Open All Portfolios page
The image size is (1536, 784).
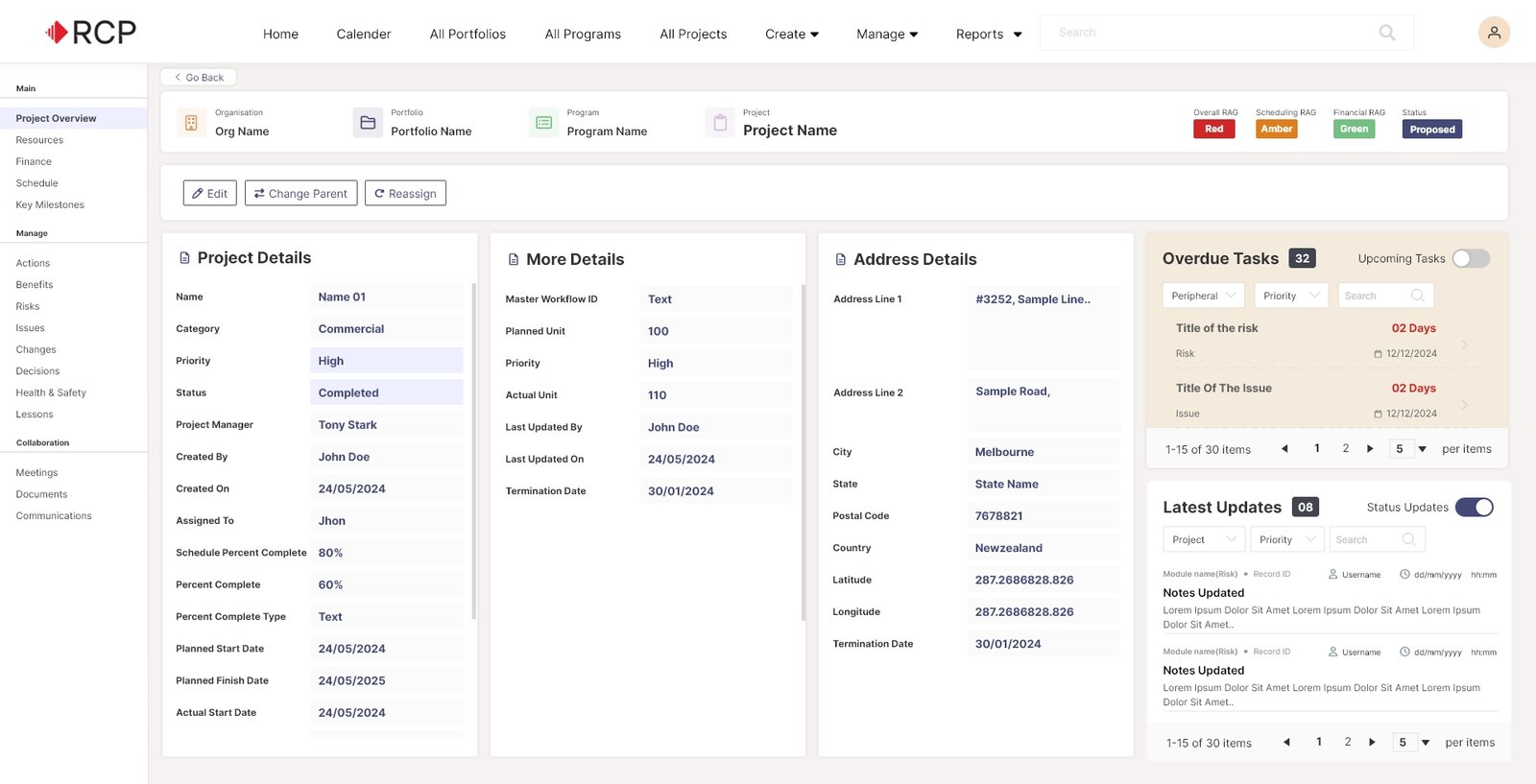[468, 34]
